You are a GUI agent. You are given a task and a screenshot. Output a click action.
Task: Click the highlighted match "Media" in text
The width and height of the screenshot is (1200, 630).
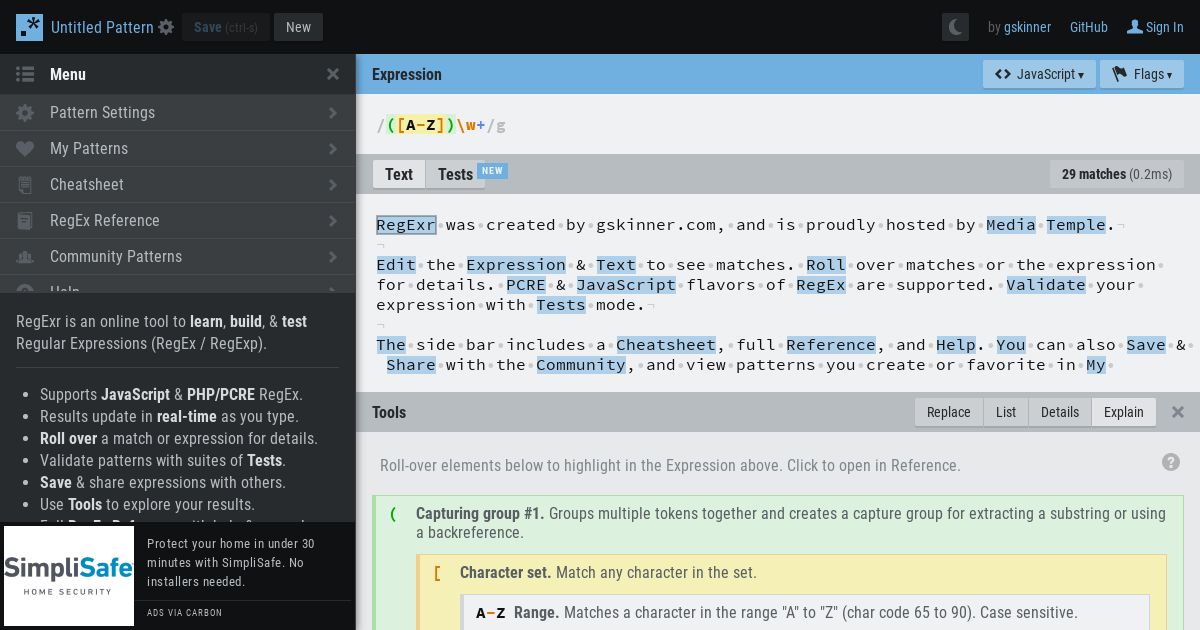(x=1011, y=225)
